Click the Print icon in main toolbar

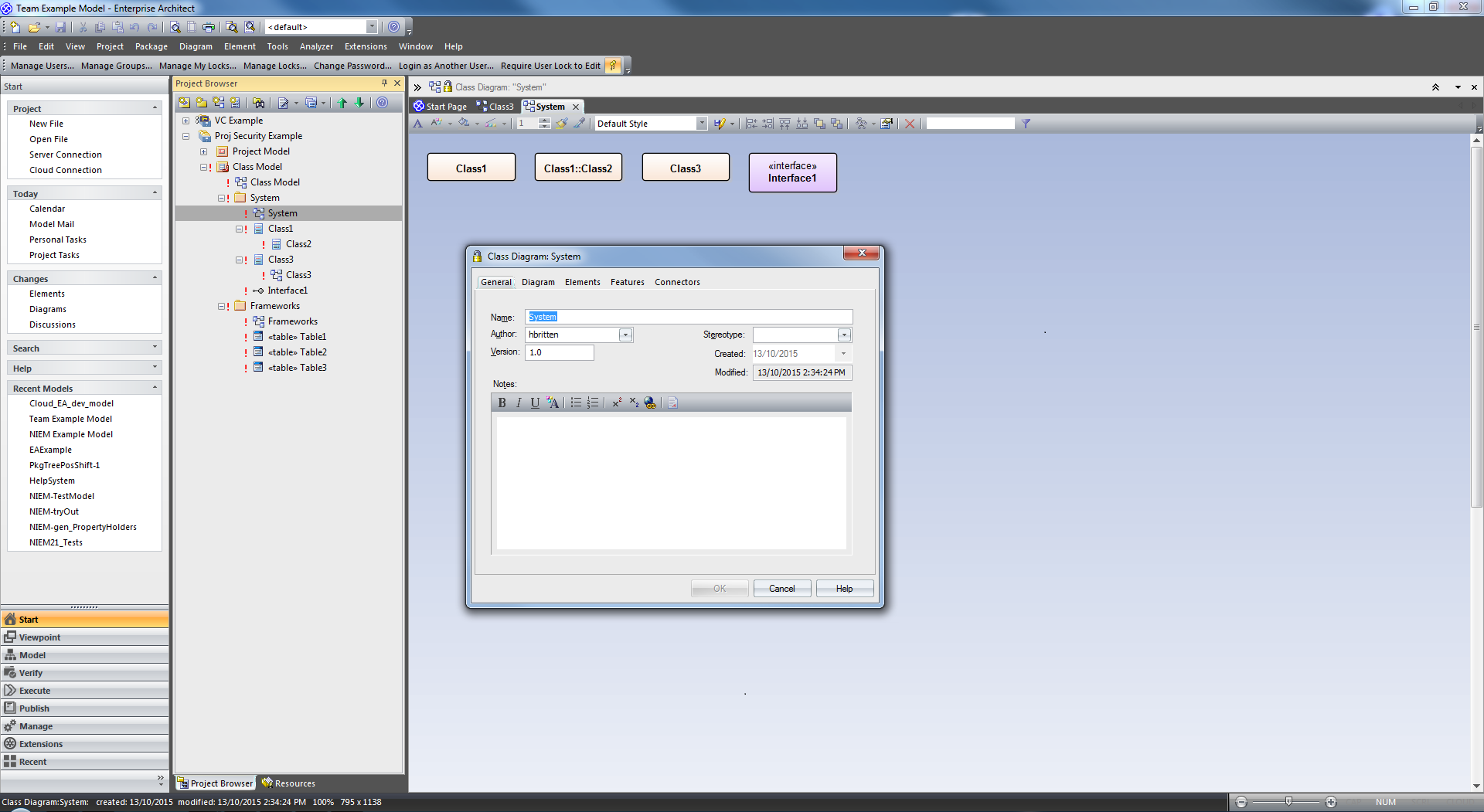(x=209, y=27)
